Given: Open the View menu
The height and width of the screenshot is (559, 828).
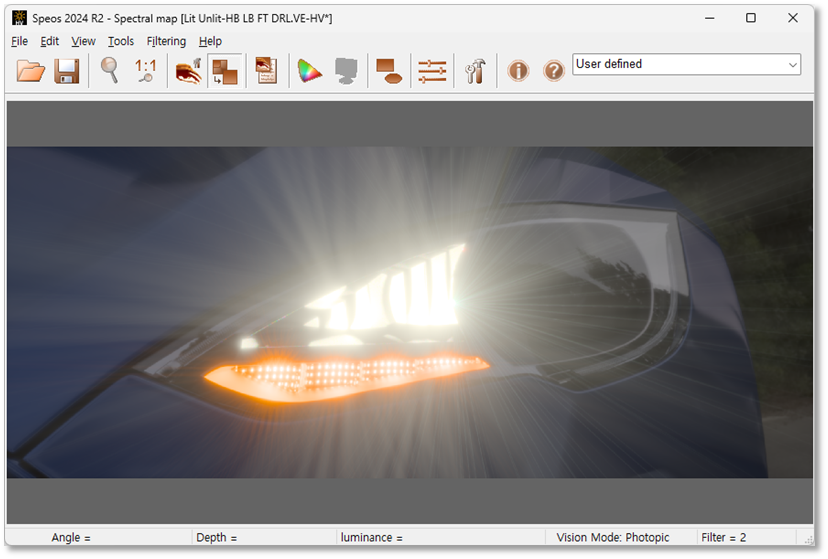Looking at the screenshot, I should pos(83,41).
